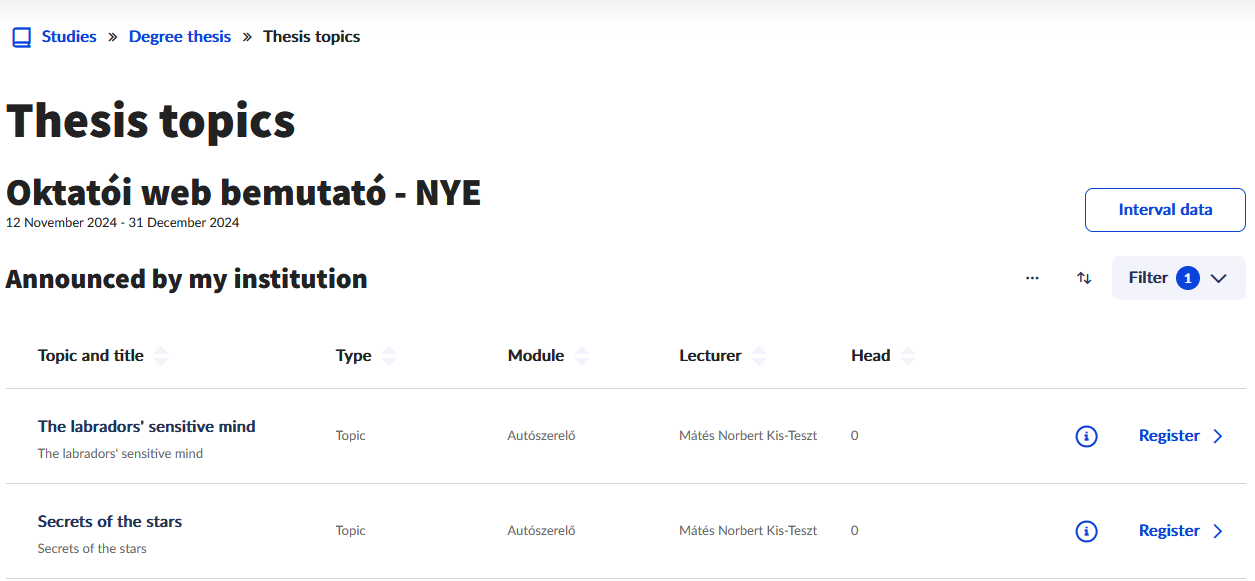This screenshot has height=581, width=1255.
Task: Go to Studies in breadcrumb
Action: click(x=69, y=37)
